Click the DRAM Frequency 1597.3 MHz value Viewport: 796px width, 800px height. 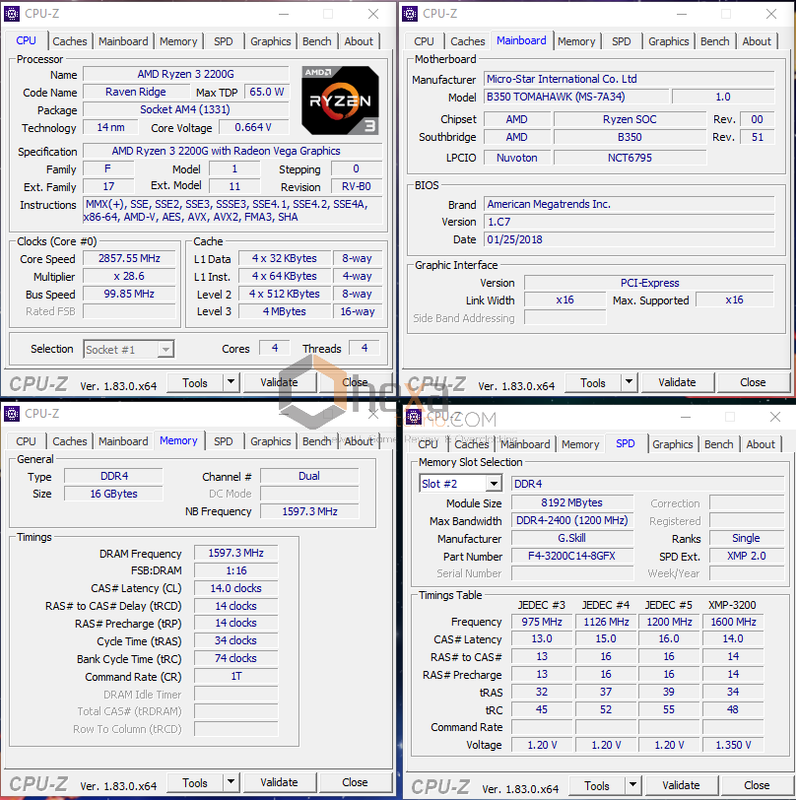(x=236, y=553)
